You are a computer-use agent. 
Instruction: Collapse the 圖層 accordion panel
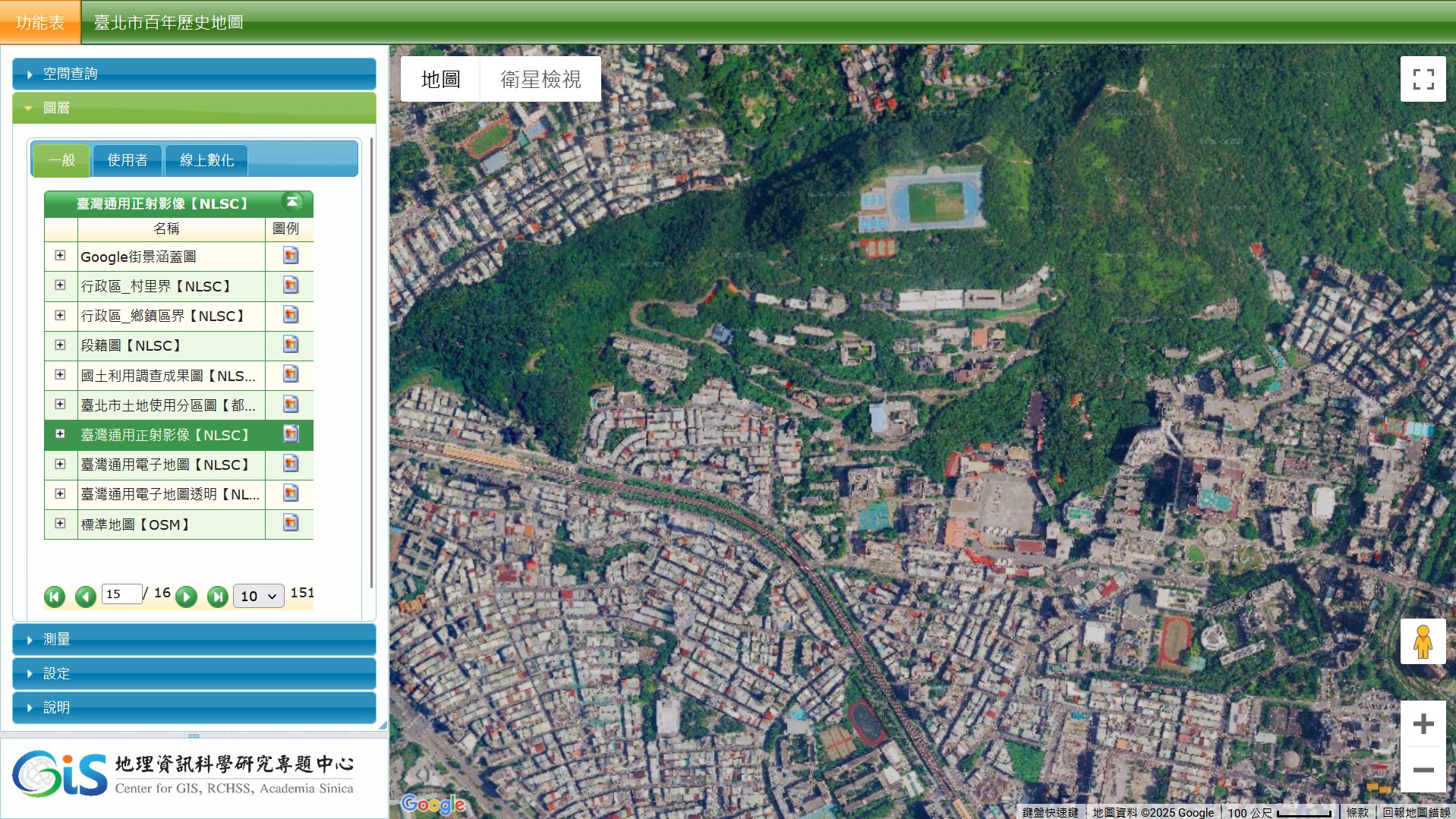coord(194,108)
